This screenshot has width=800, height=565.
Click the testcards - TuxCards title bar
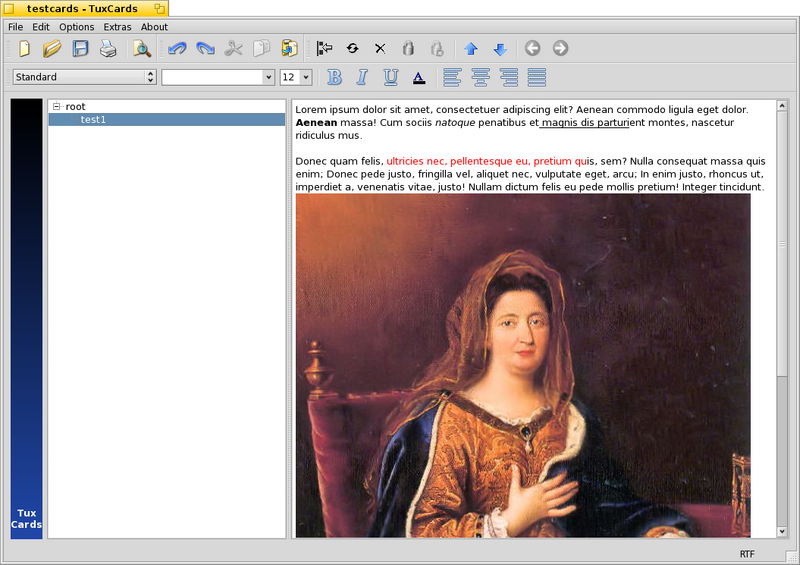83,9
